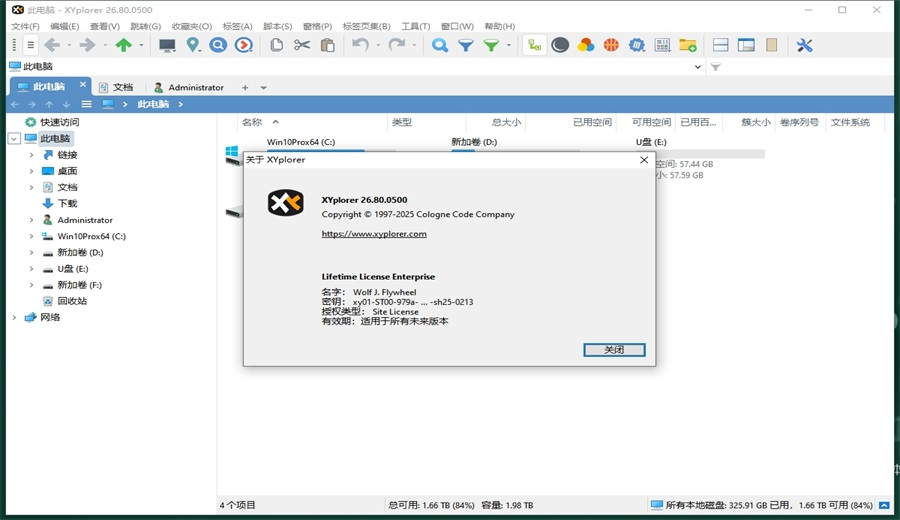
Task: Open the 工具(T) menu
Action: [x=416, y=26]
